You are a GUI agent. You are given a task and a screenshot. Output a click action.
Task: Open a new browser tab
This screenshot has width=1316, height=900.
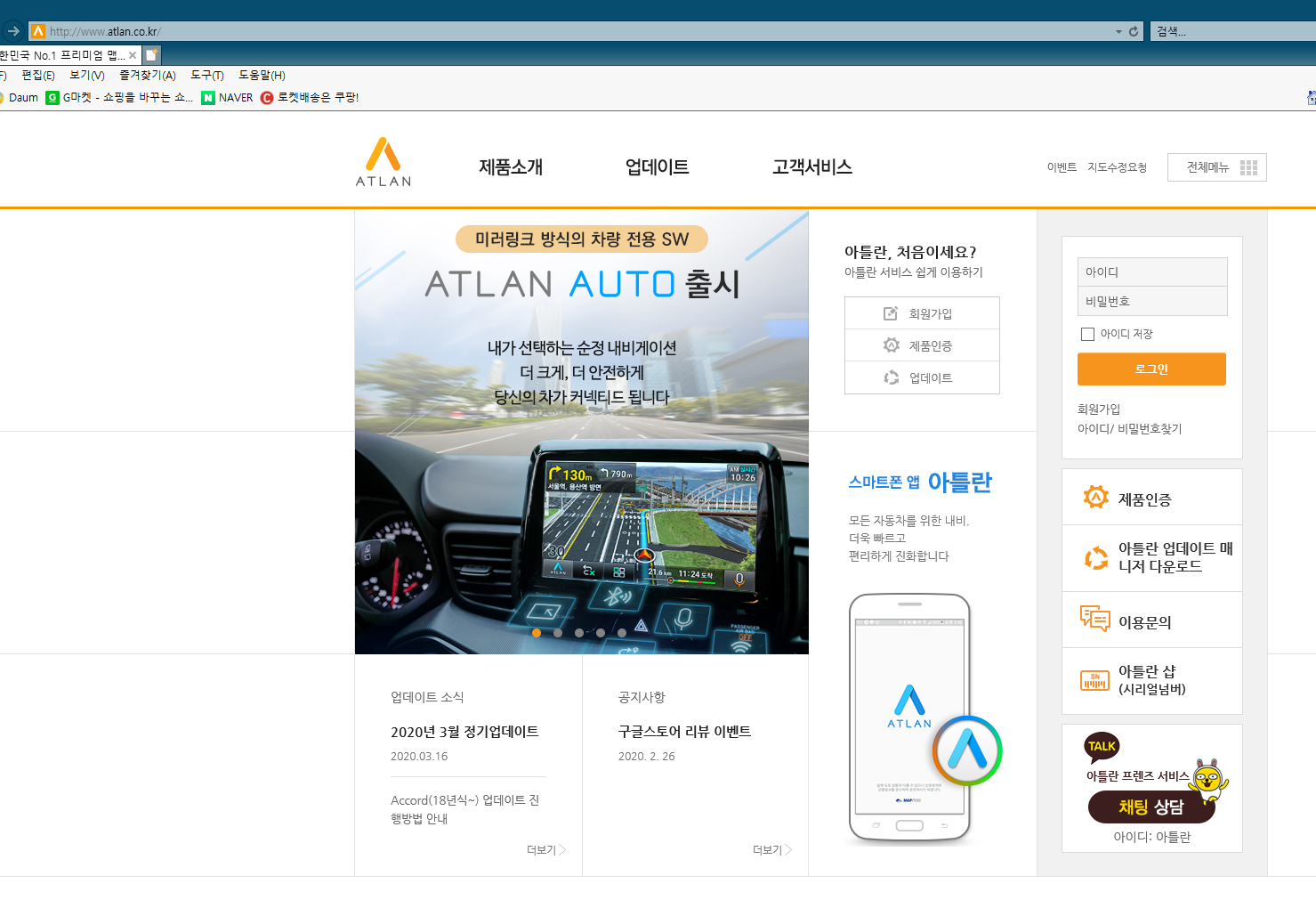tap(151, 55)
